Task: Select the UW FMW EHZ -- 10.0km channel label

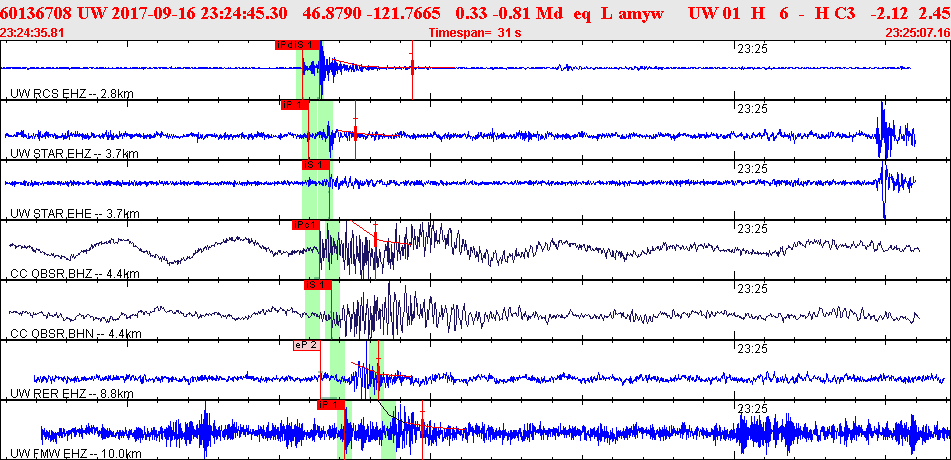Action: [76, 454]
